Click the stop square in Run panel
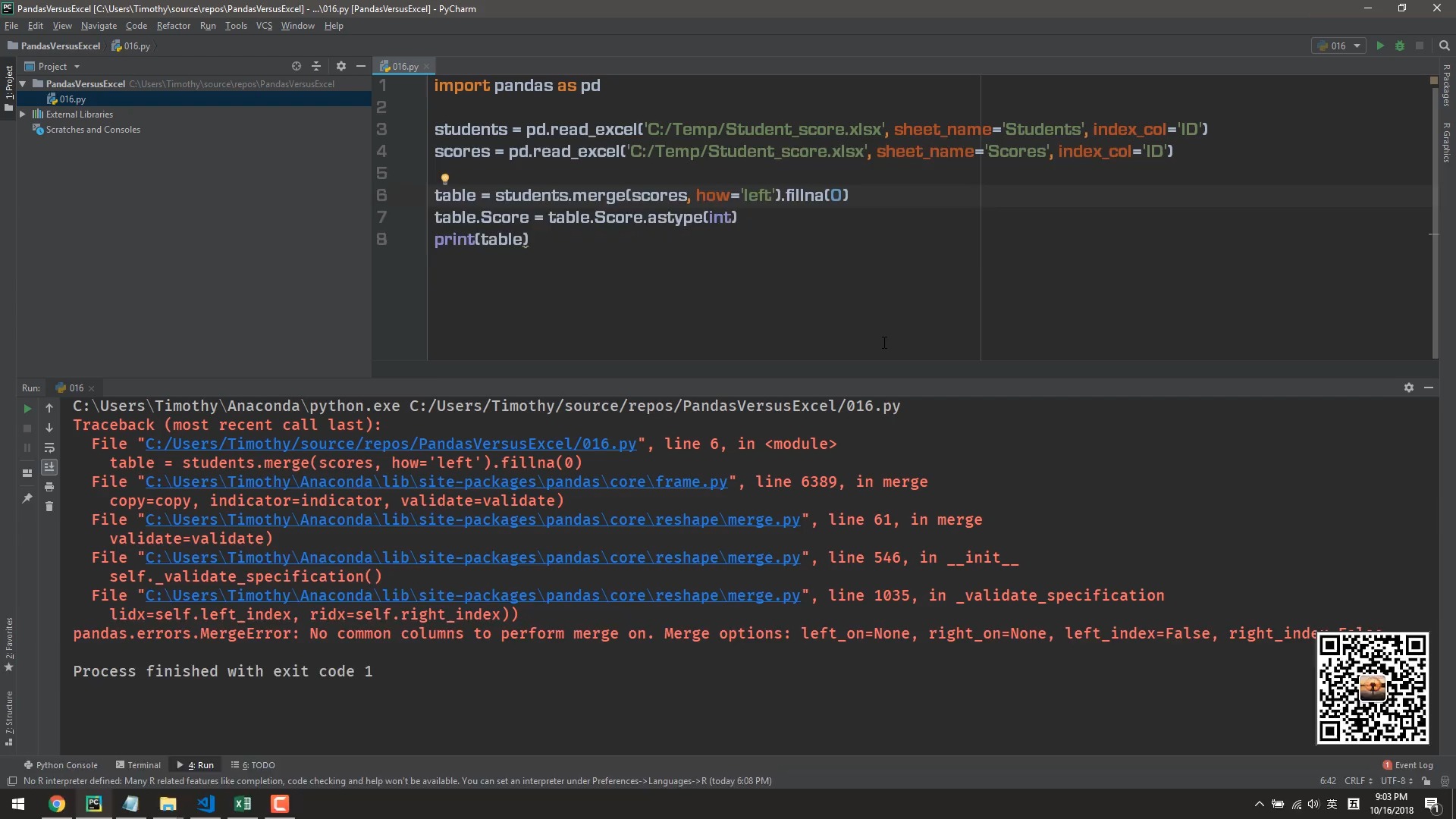 click(27, 428)
